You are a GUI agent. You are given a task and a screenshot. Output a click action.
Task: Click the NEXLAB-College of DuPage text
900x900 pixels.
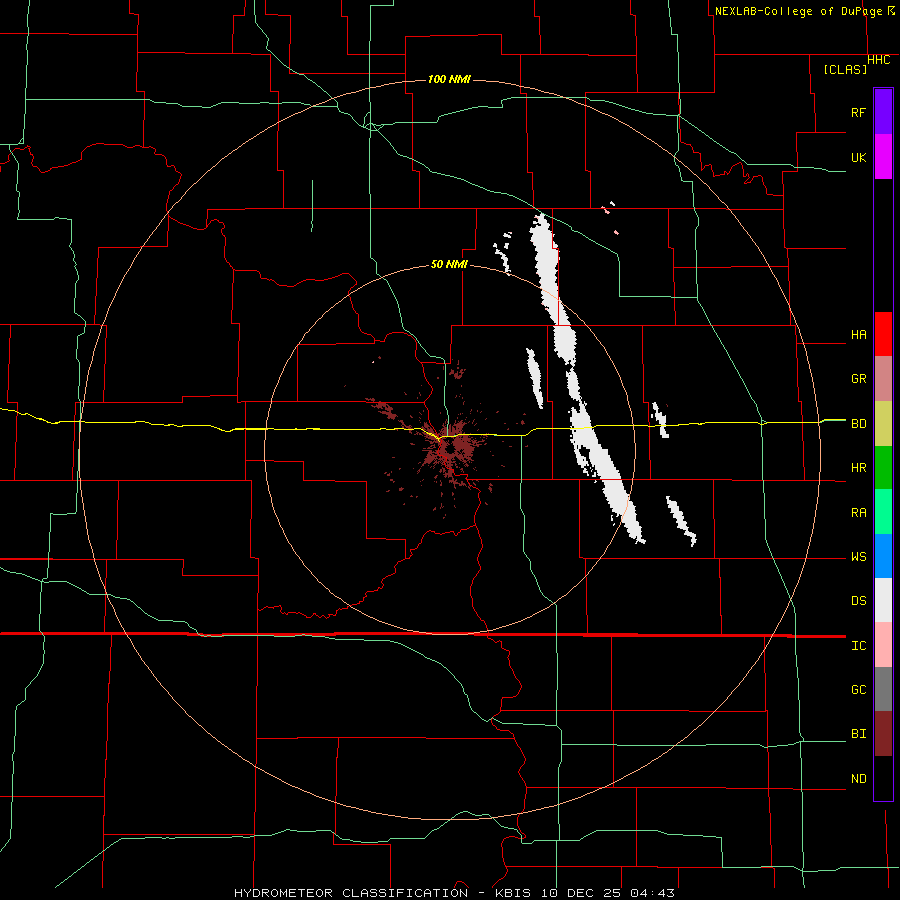click(x=800, y=11)
